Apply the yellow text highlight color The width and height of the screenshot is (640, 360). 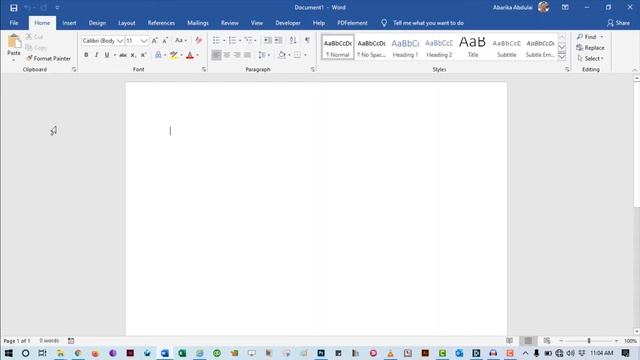(174, 55)
